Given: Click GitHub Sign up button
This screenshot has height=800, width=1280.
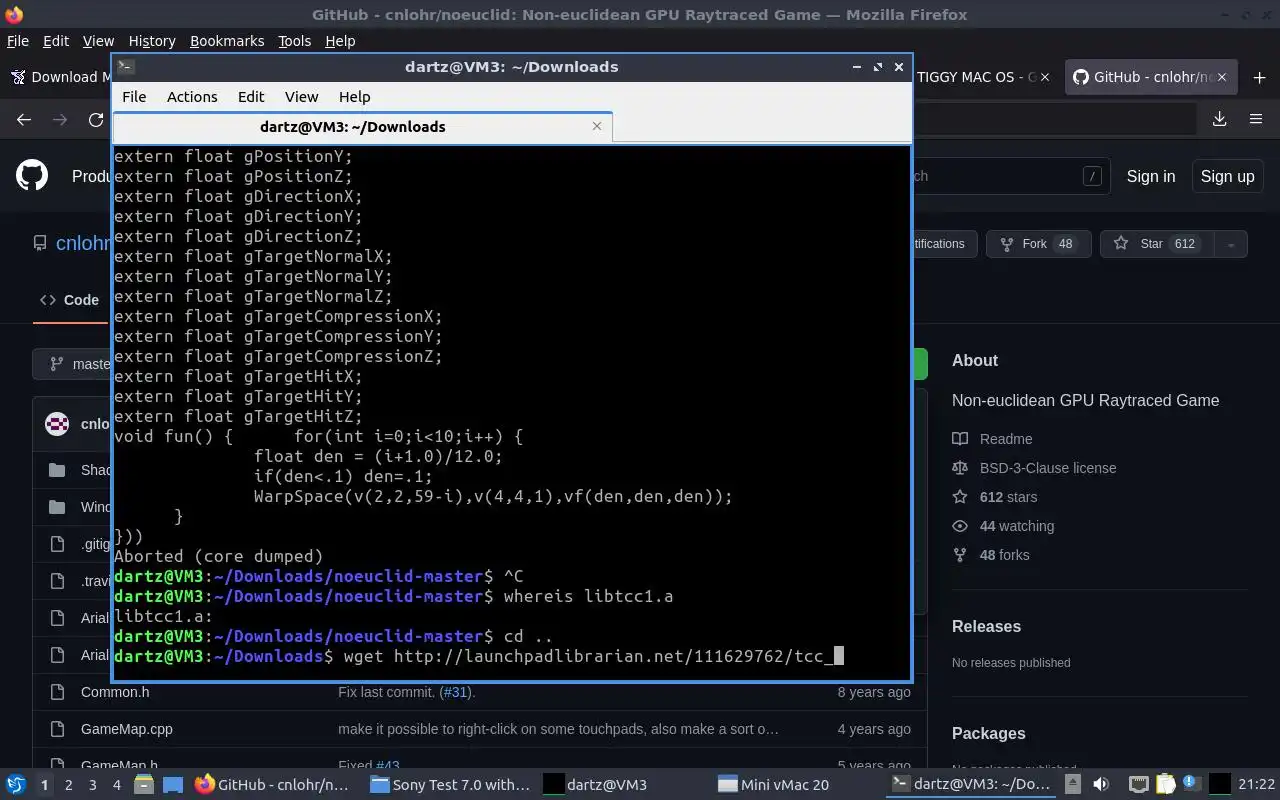Looking at the screenshot, I should point(1227,176).
